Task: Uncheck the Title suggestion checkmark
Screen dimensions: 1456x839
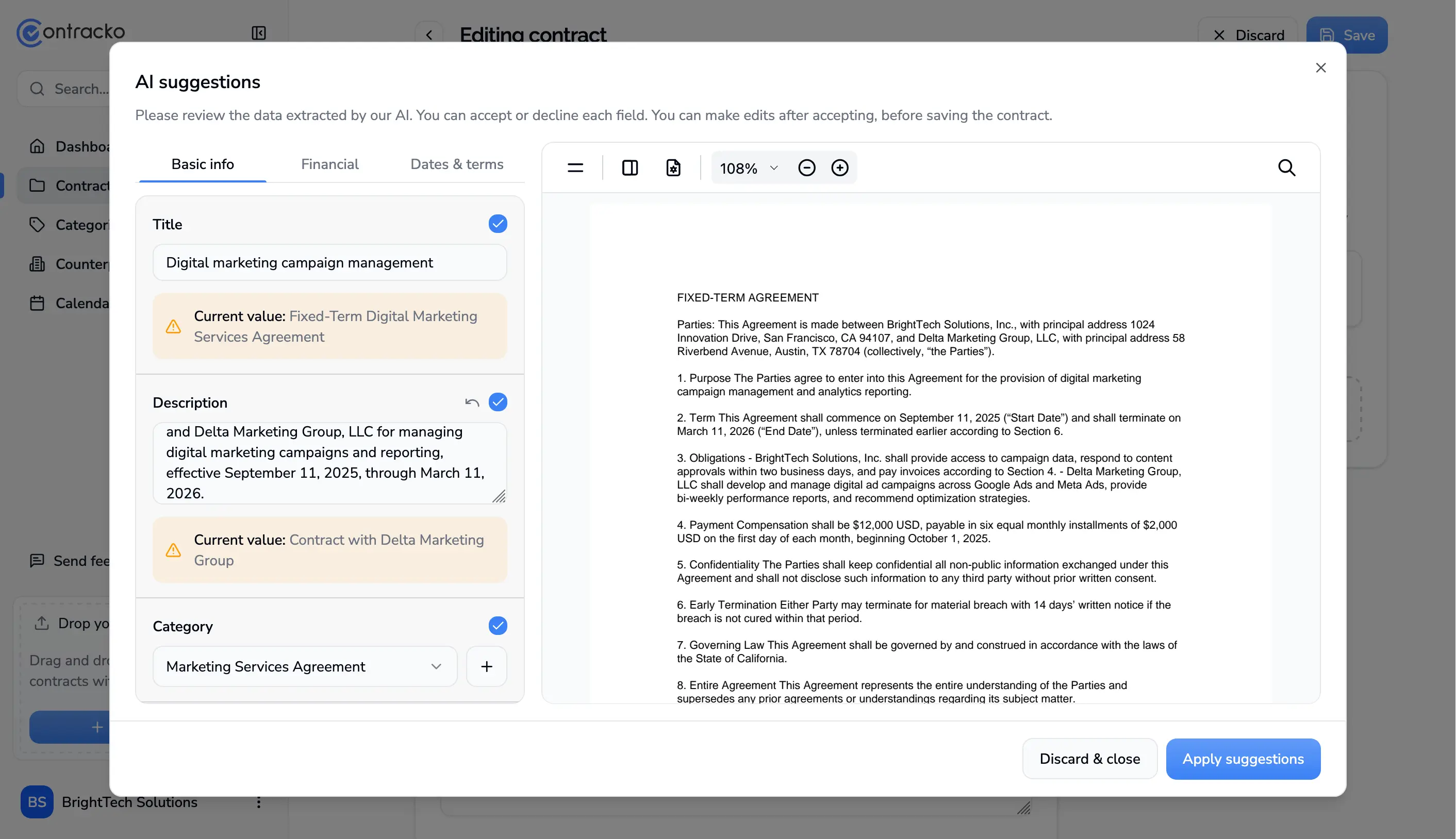Action: [x=498, y=224]
